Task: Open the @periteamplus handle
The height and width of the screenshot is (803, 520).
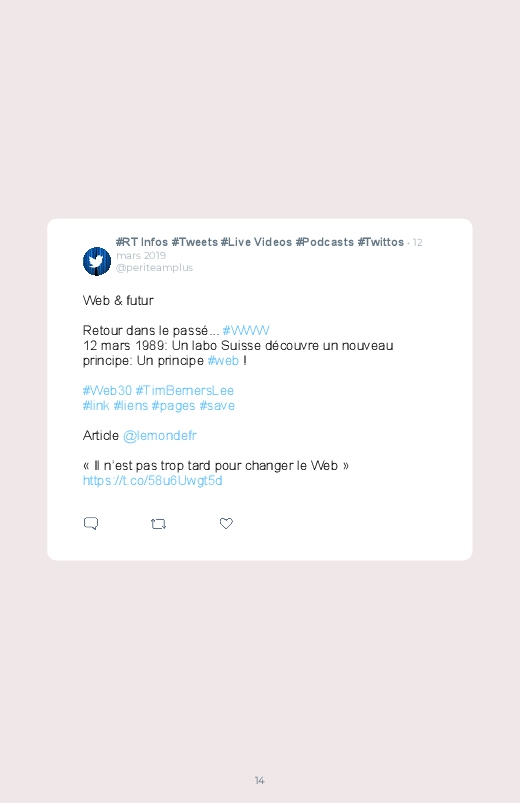Action: 154,267
